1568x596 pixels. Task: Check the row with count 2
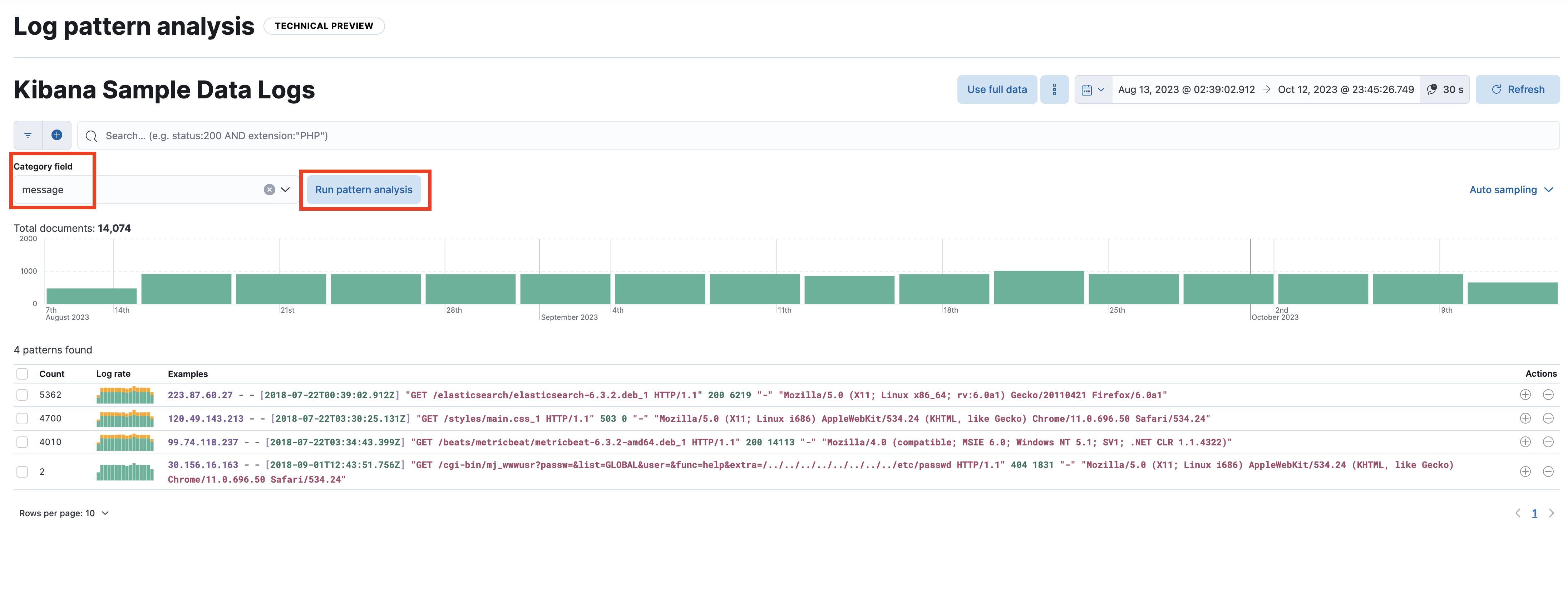point(23,472)
